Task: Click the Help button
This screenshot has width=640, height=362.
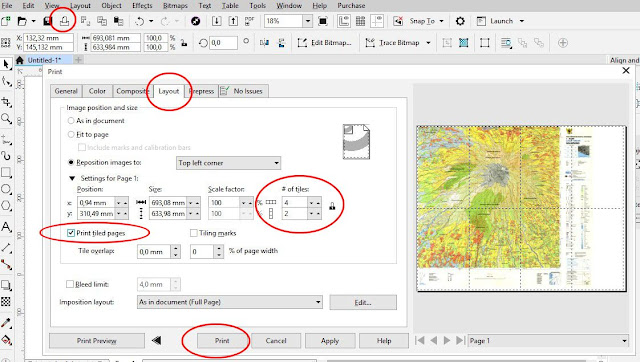Action: click(x=384, y=340)
